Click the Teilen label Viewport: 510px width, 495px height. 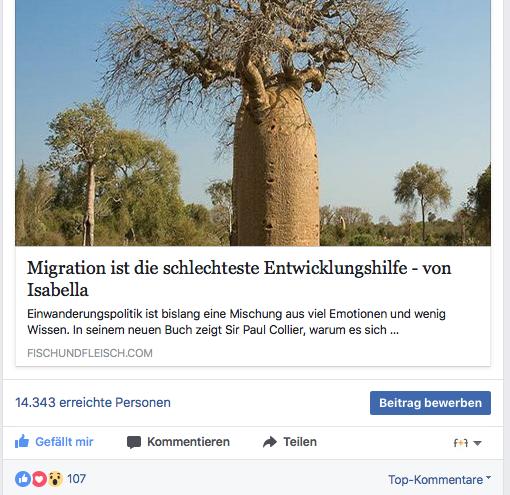(x=300, y=442)
